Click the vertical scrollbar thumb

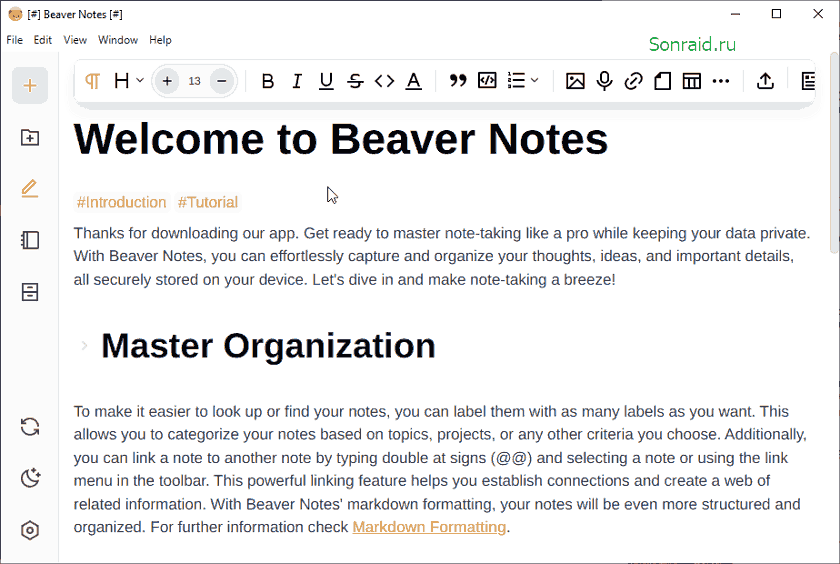834,153
